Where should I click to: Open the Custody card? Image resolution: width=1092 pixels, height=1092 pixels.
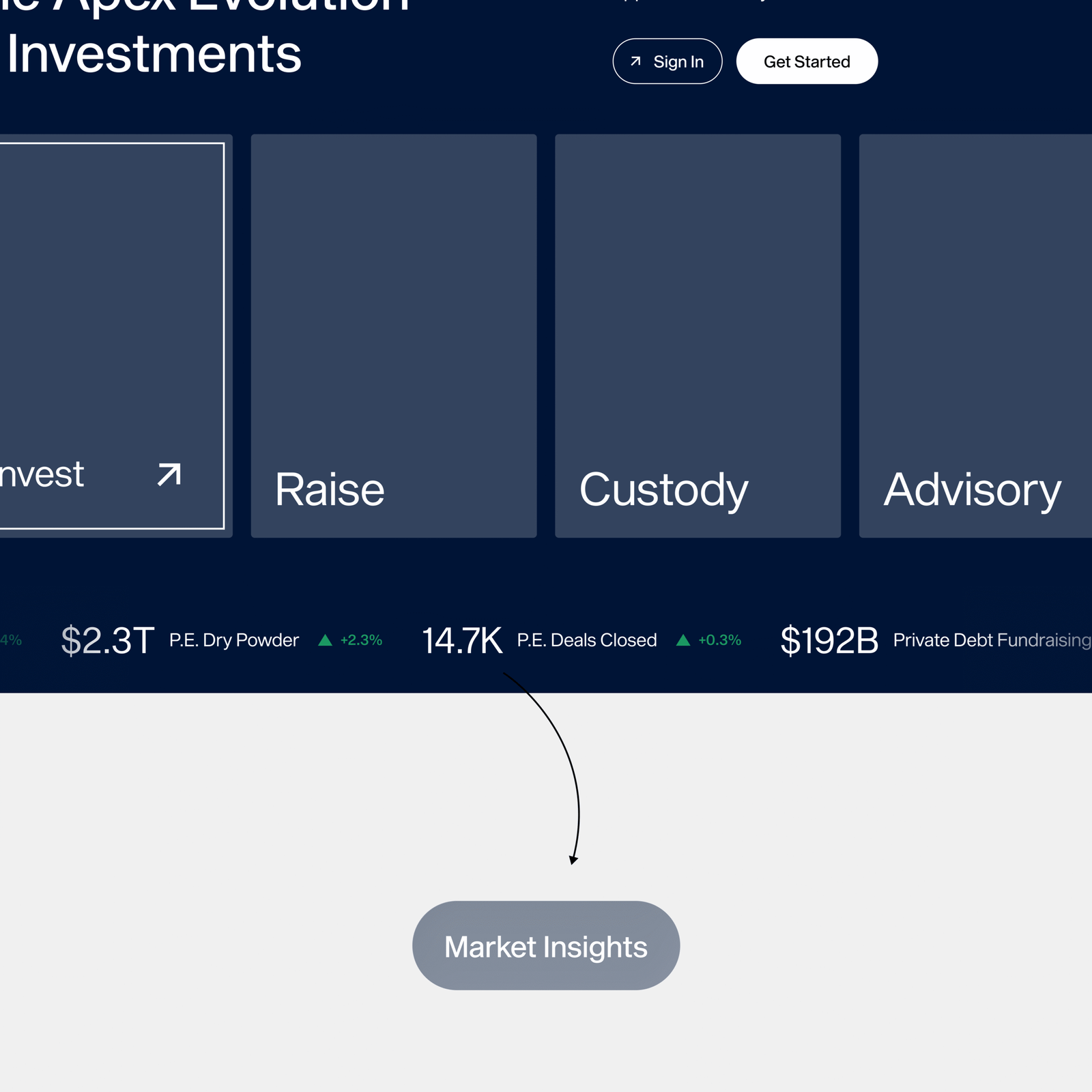pos(698,336)
